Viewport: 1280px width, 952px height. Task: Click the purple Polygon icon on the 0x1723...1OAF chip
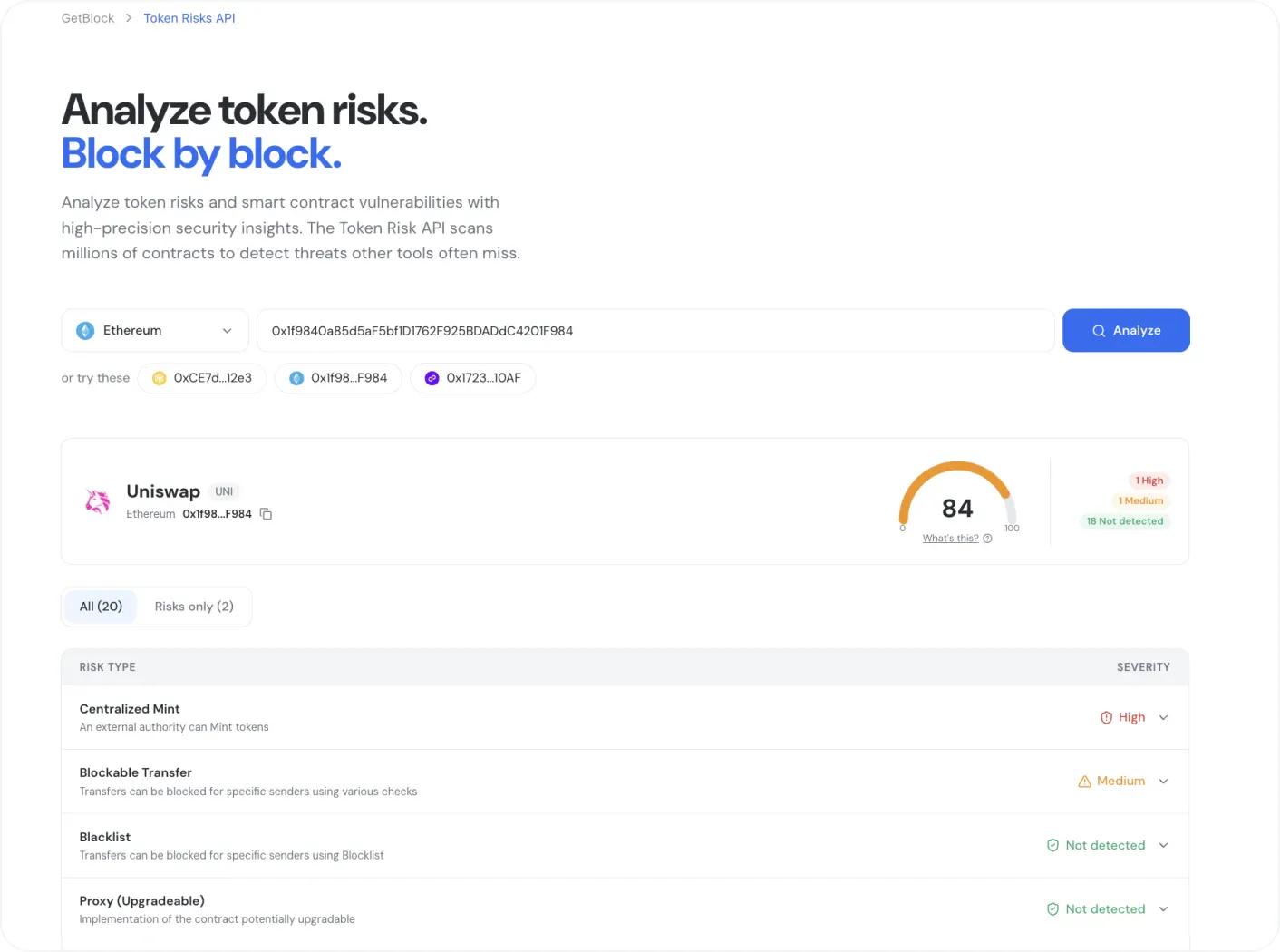[432, 378]
